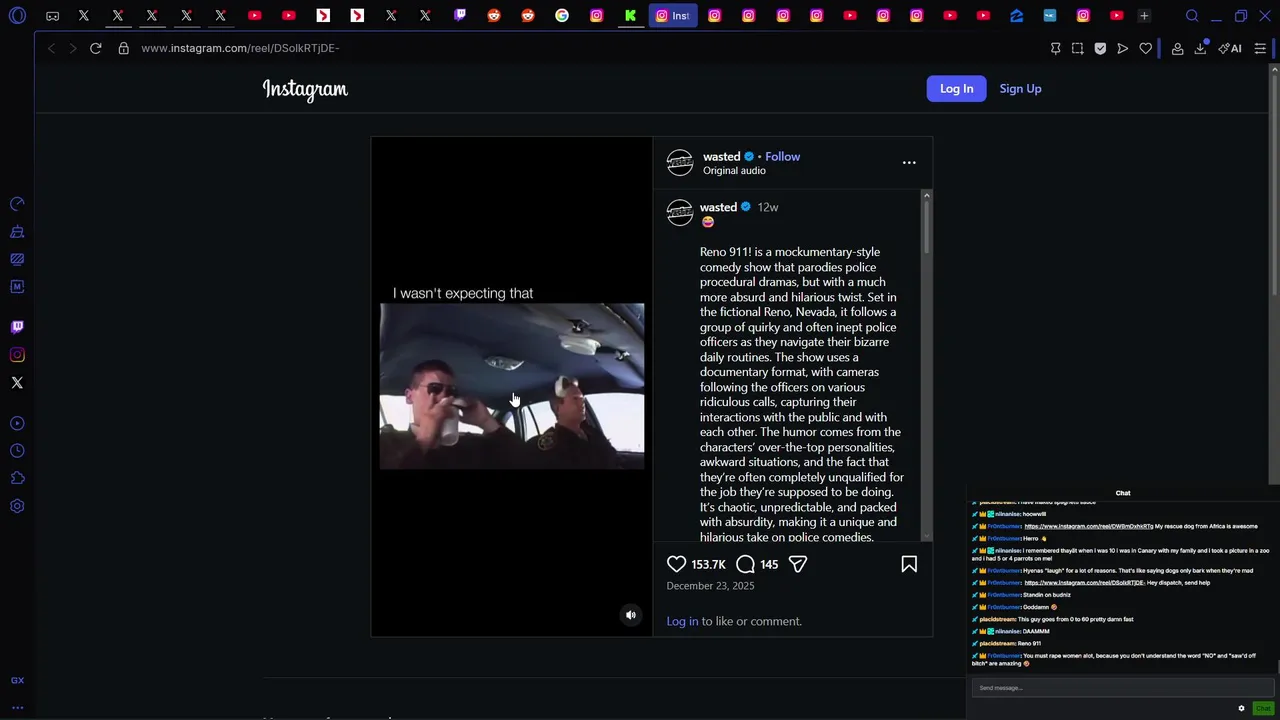
Task: Click wasted avatar beside caption
Action: tap(680, 212)
